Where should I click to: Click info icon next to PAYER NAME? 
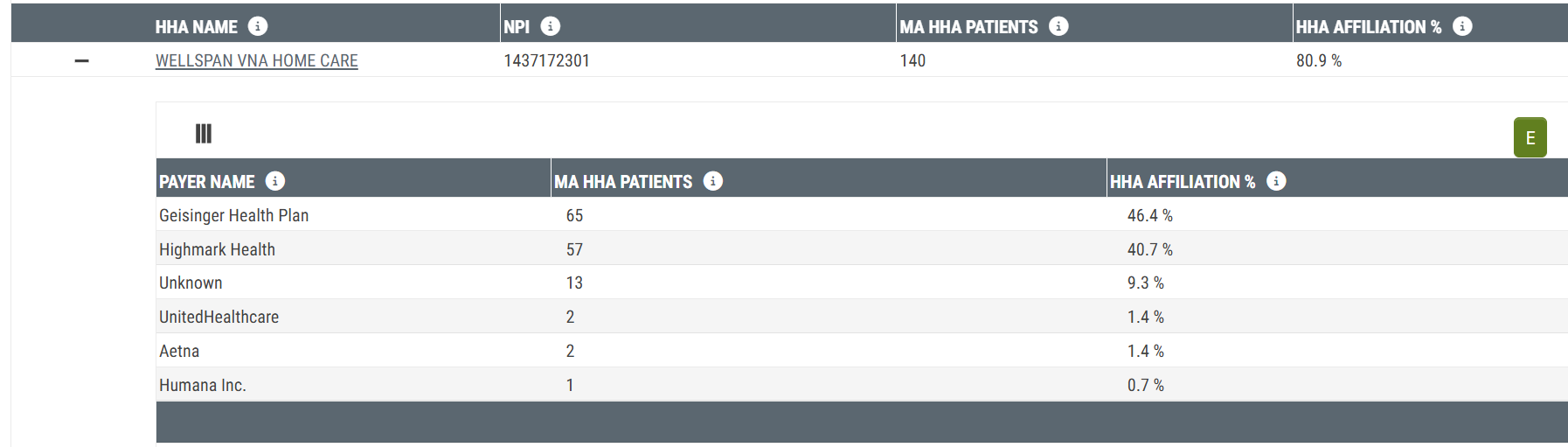[275, 181]
